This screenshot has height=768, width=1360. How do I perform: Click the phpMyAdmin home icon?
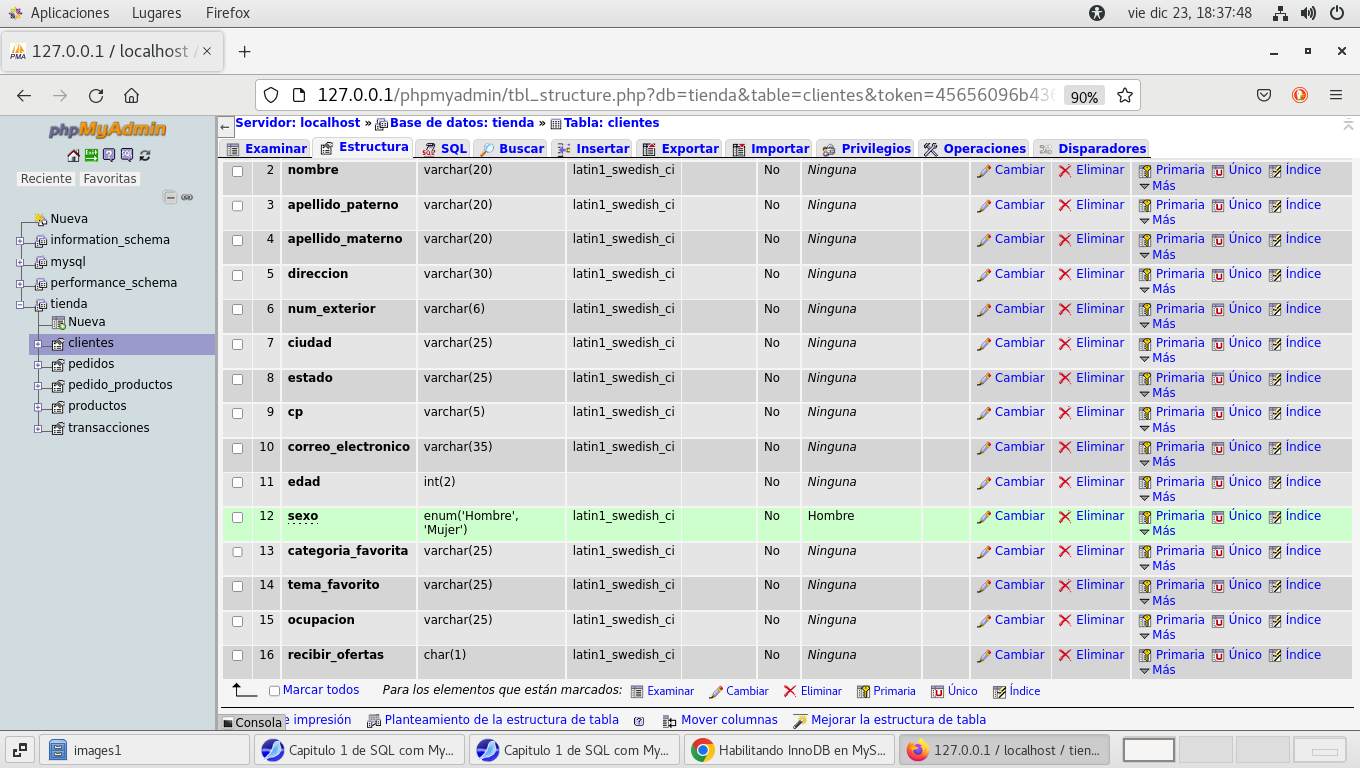pyautogui.click(x=73, y=155)
